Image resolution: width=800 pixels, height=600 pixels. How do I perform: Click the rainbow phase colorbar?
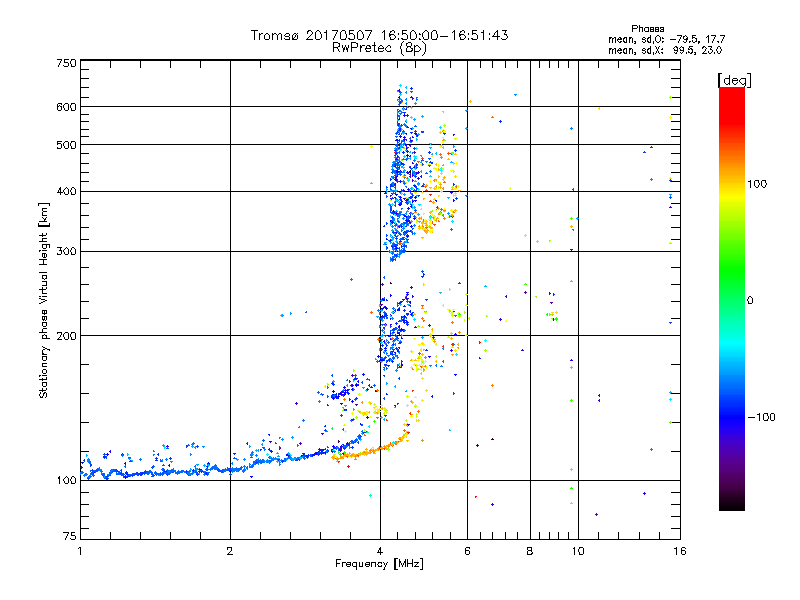point(732,298)
